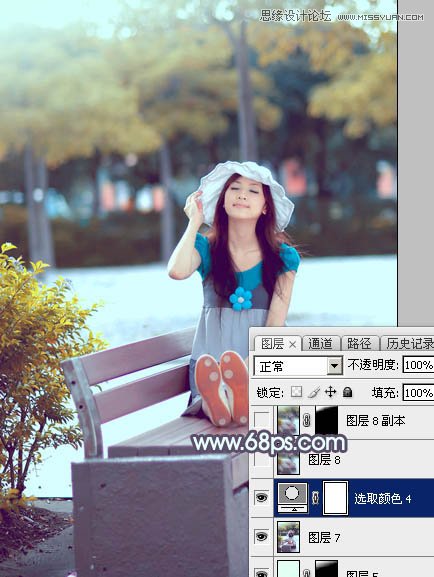The image size is (434, 577).
Task: Select the gradient mask of 图层 5
Action: (x=327, y=569)
